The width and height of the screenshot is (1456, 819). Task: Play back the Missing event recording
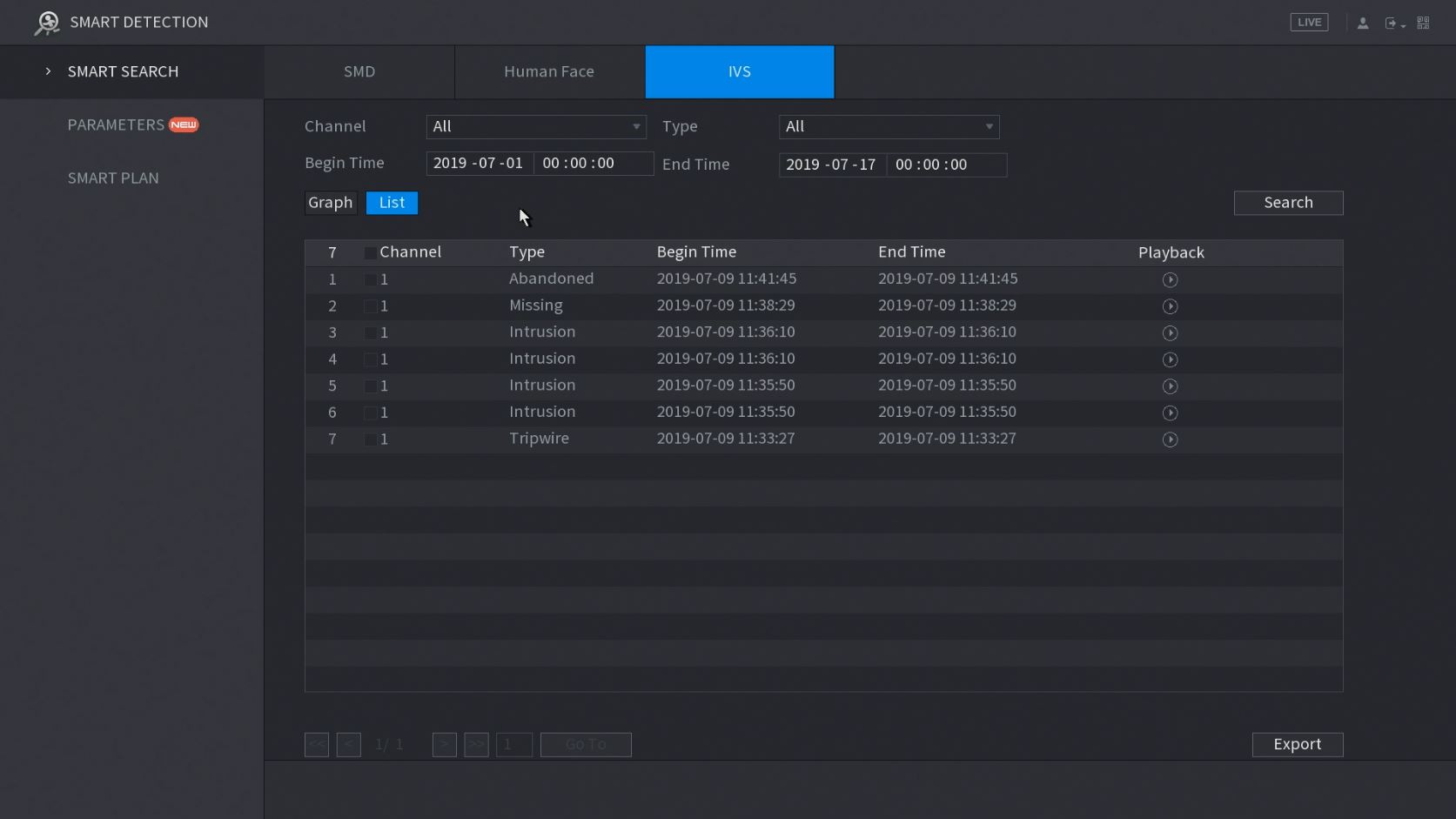[1170, 306]
